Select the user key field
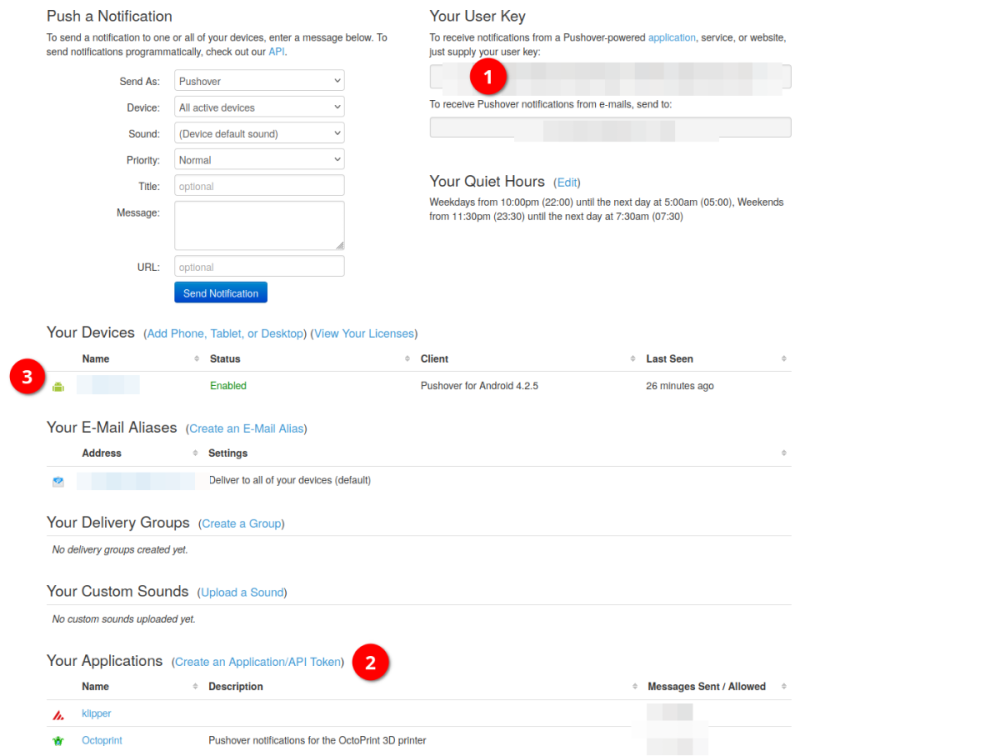 (x=610, y=77)
